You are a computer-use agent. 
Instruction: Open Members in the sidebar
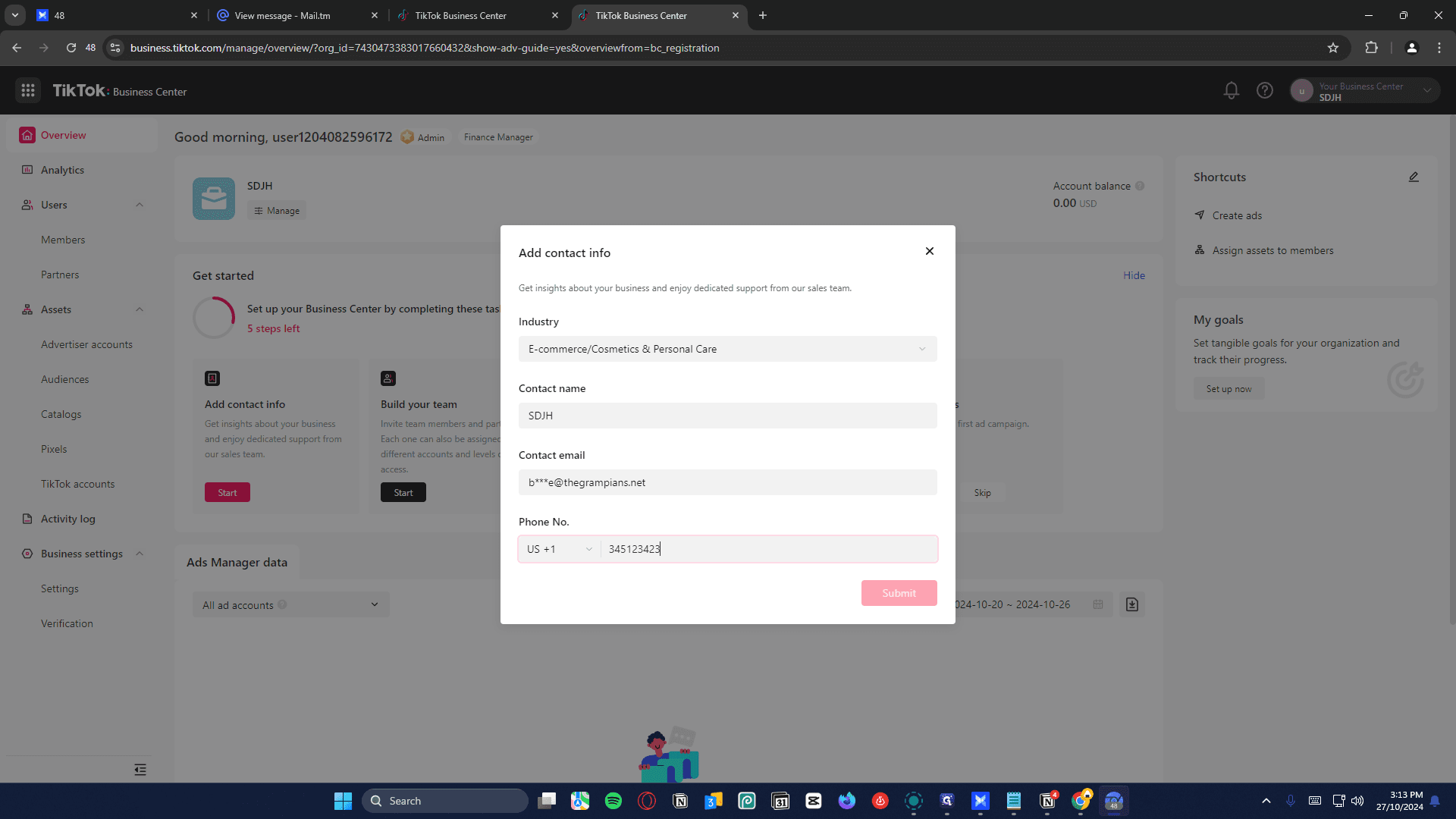pos(63,240)
